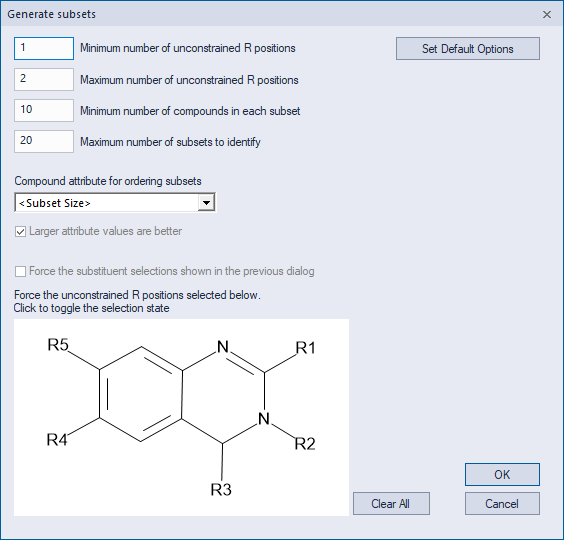This screenshot has width=564, height=540.
Task: Close the Generate subsets dialog
Action: (x=547, y=14)
